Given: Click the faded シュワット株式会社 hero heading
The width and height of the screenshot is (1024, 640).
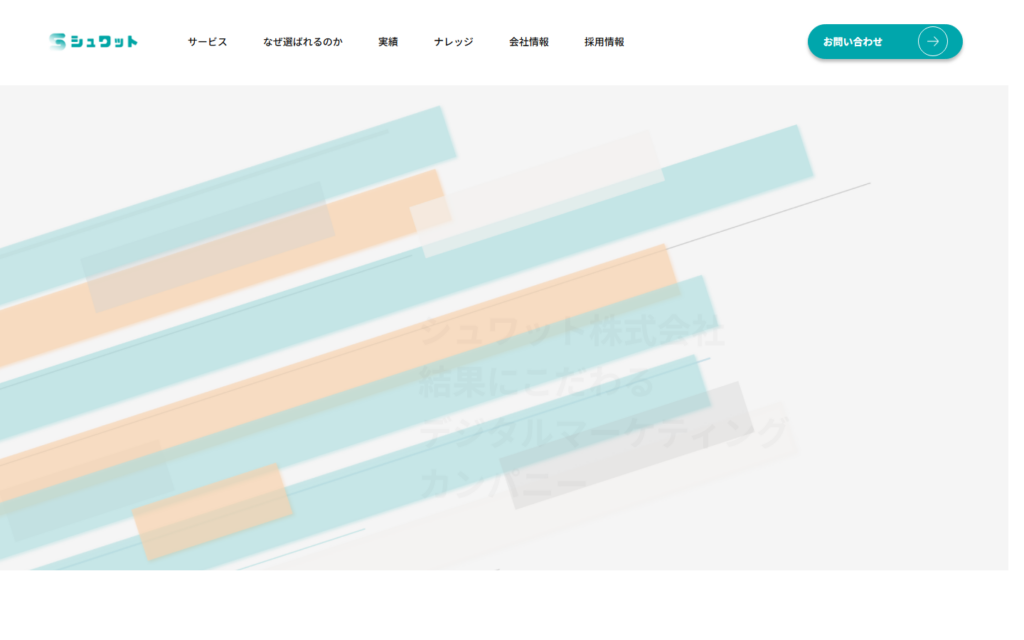Looking at the screenshot, I should (x=572, y=332).
